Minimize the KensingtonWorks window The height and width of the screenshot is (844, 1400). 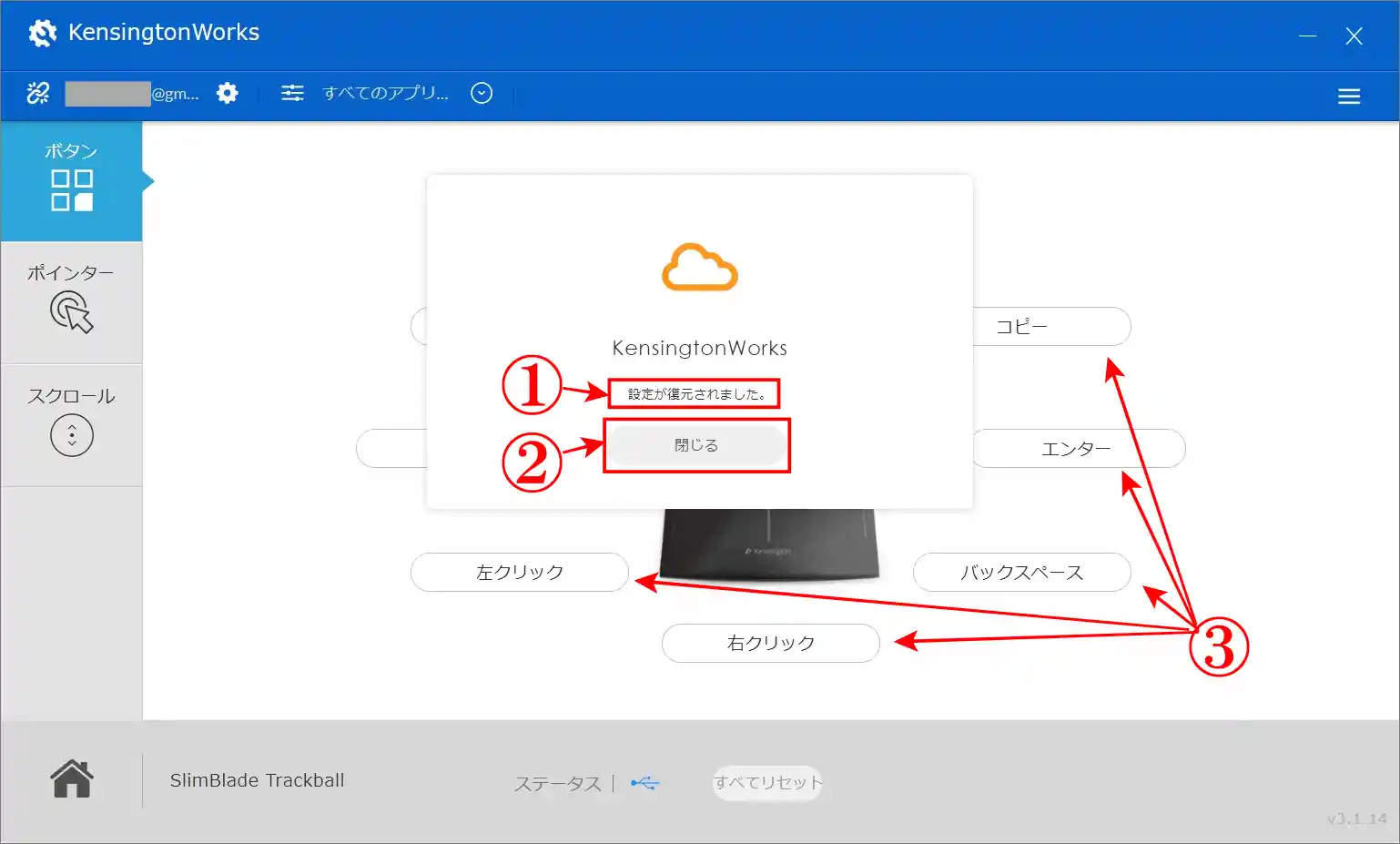(x=1308, y=36)
